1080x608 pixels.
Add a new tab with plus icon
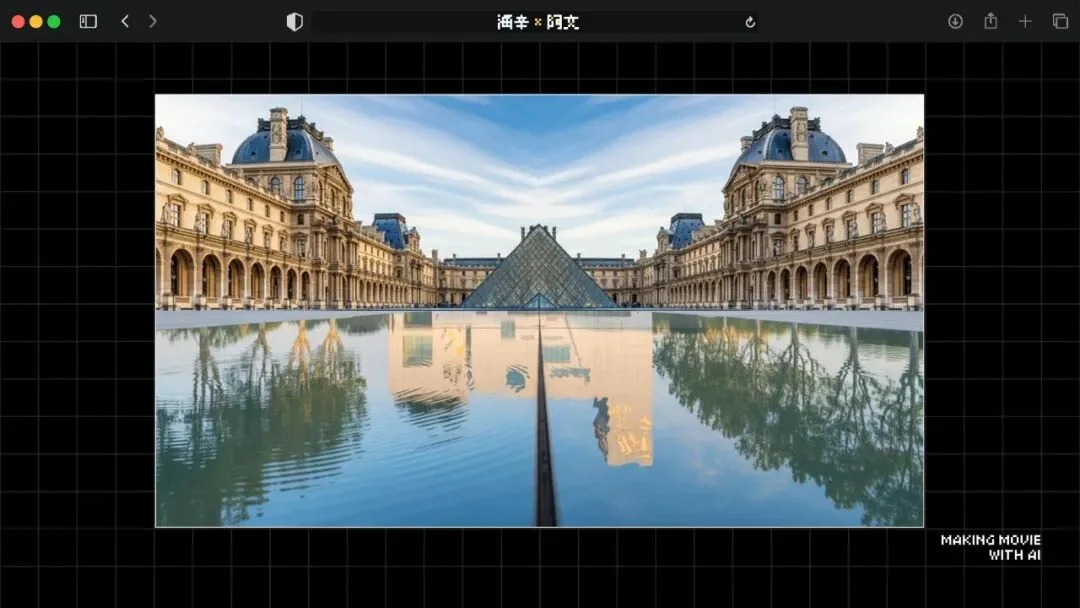point(1025,21)
